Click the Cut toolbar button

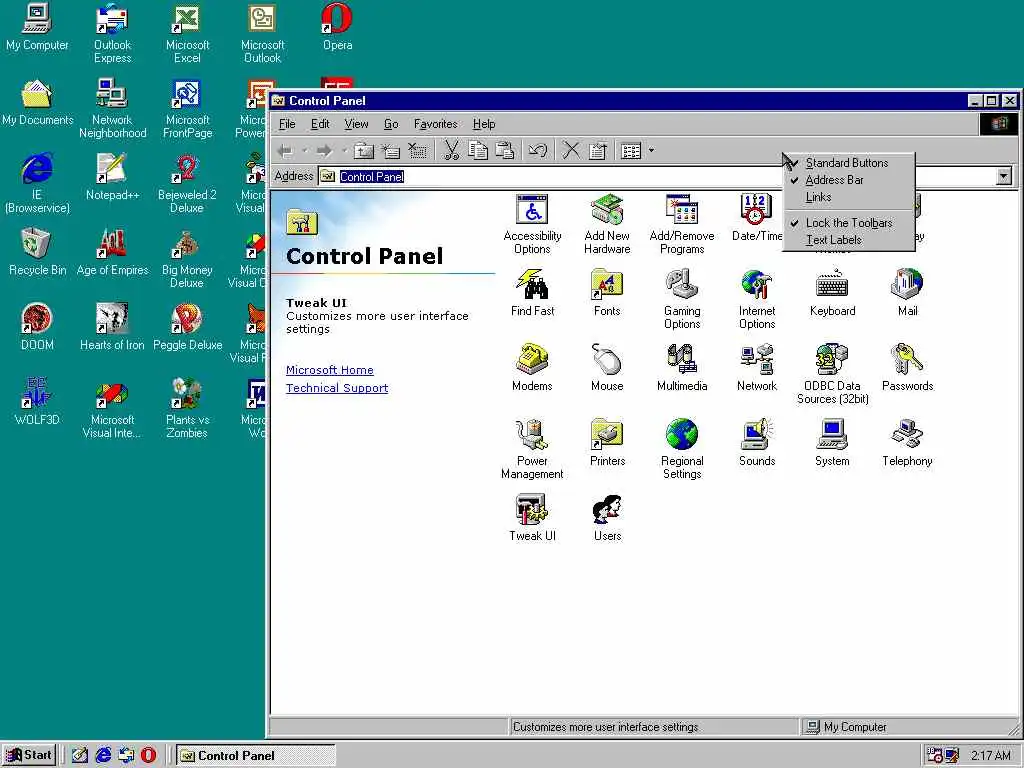pyautogui.click(x=451, y=151)
